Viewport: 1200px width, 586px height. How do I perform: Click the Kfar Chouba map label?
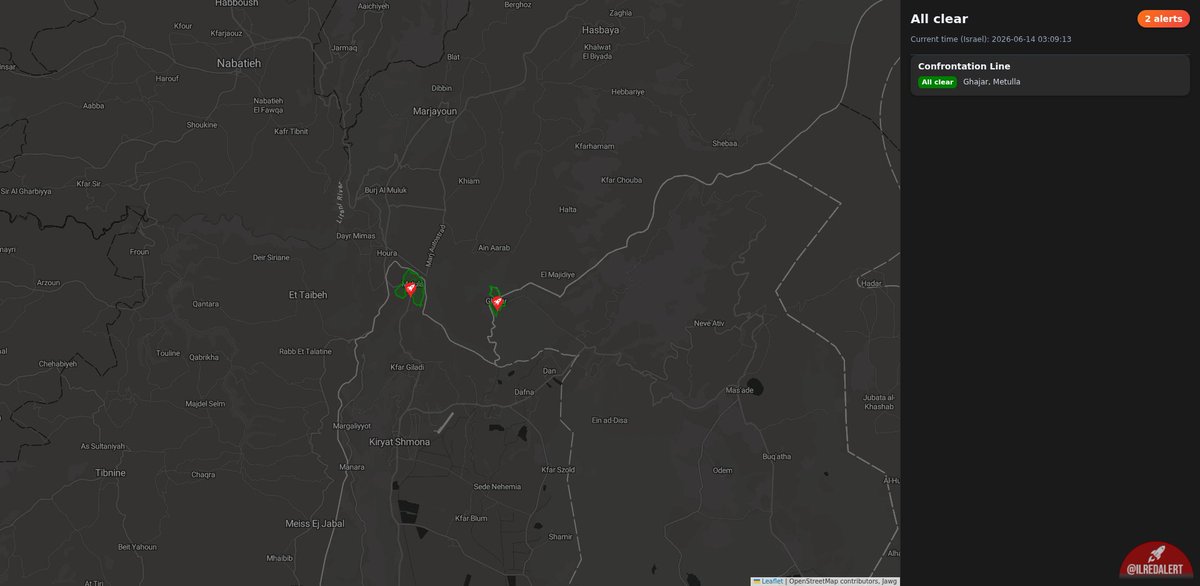[621, 180]
